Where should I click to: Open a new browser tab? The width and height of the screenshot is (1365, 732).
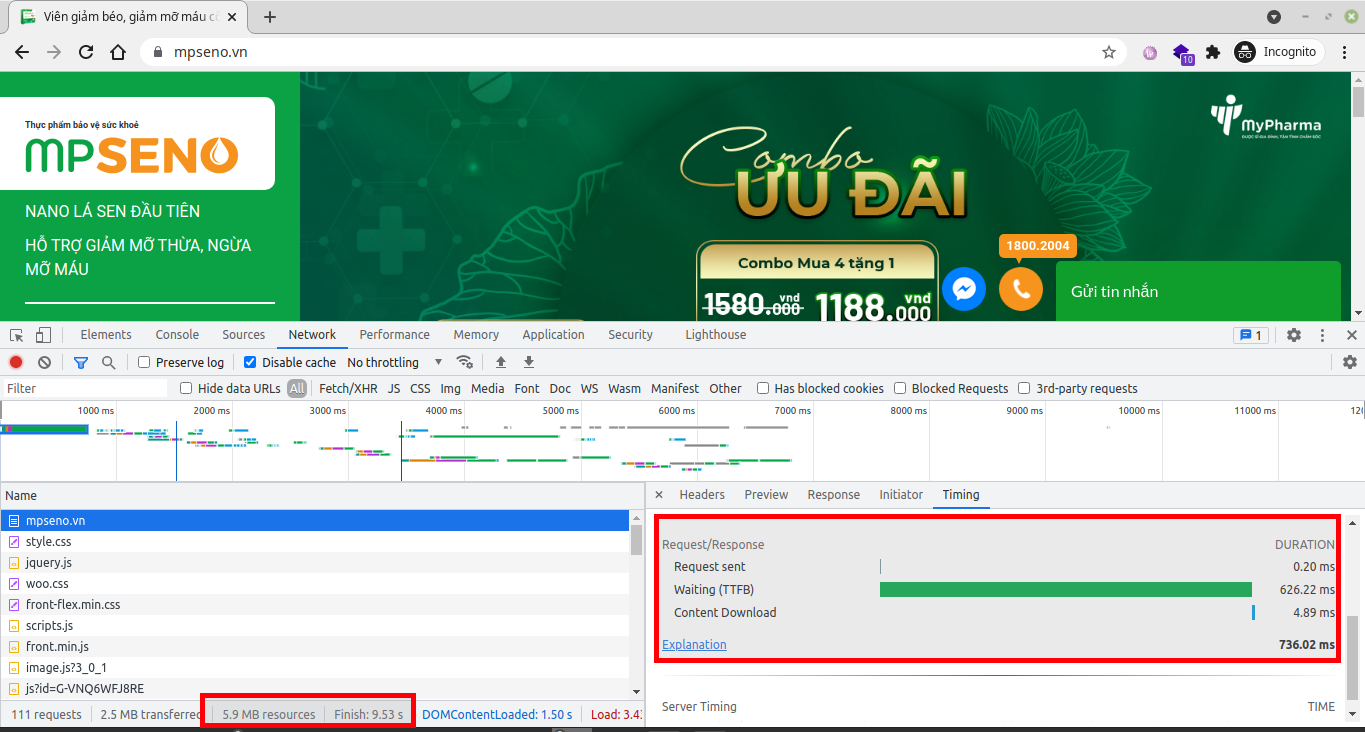pos(270,17)
